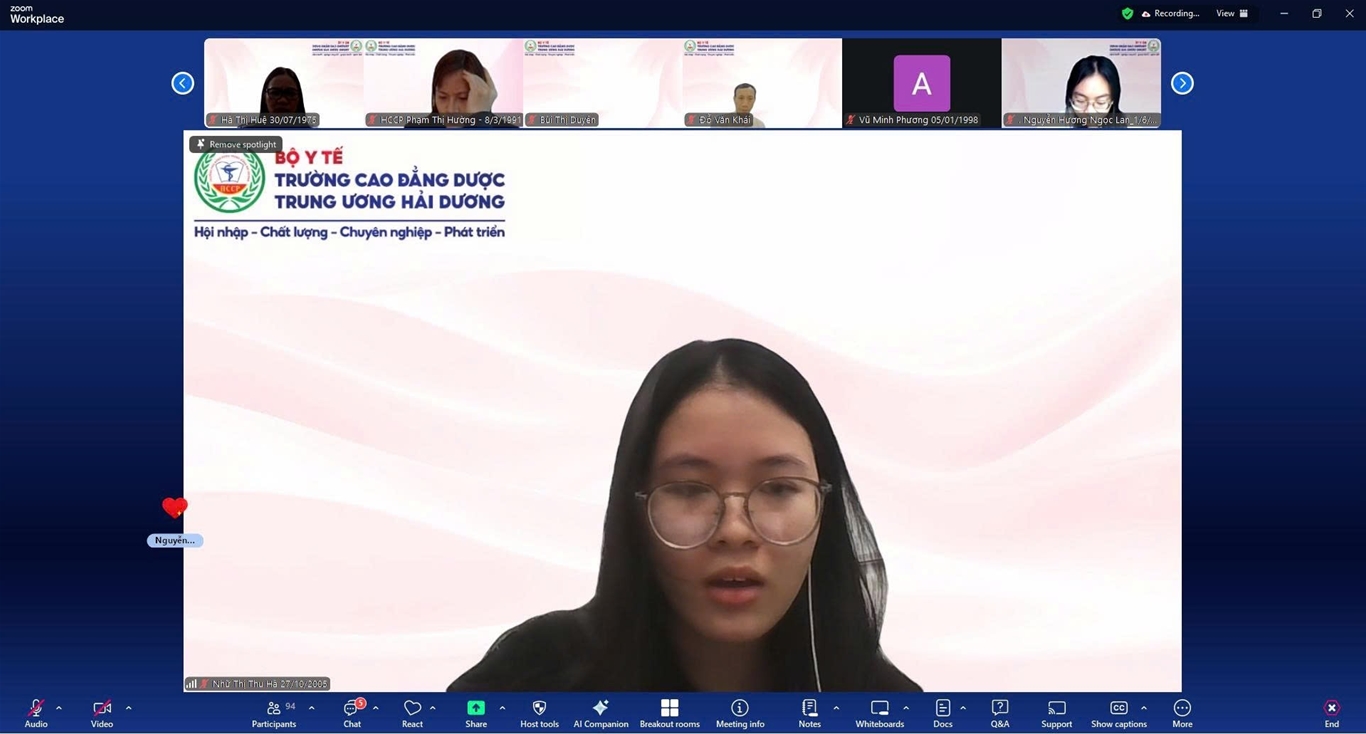Open Breakout rooms

coord(669,713)
